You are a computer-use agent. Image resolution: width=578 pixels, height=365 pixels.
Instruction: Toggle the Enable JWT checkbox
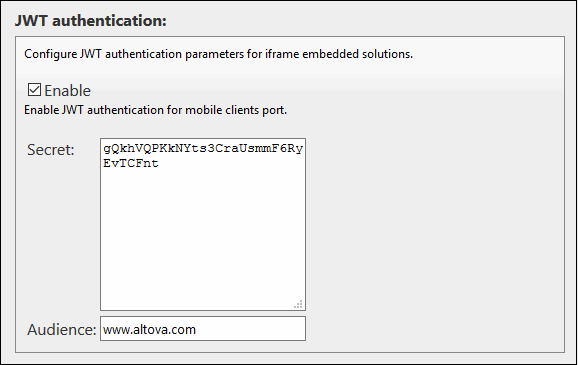click(x=34, y=90)
